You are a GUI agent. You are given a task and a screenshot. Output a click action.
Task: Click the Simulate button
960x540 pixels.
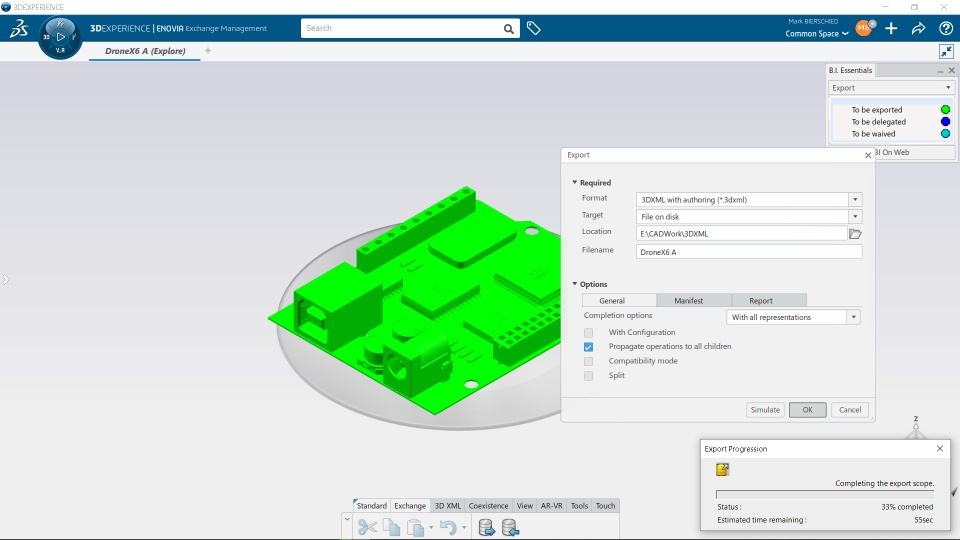[x=765, y=410]
